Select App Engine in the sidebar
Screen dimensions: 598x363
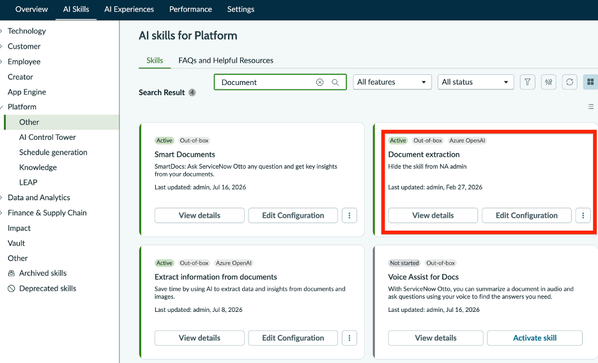27,92
